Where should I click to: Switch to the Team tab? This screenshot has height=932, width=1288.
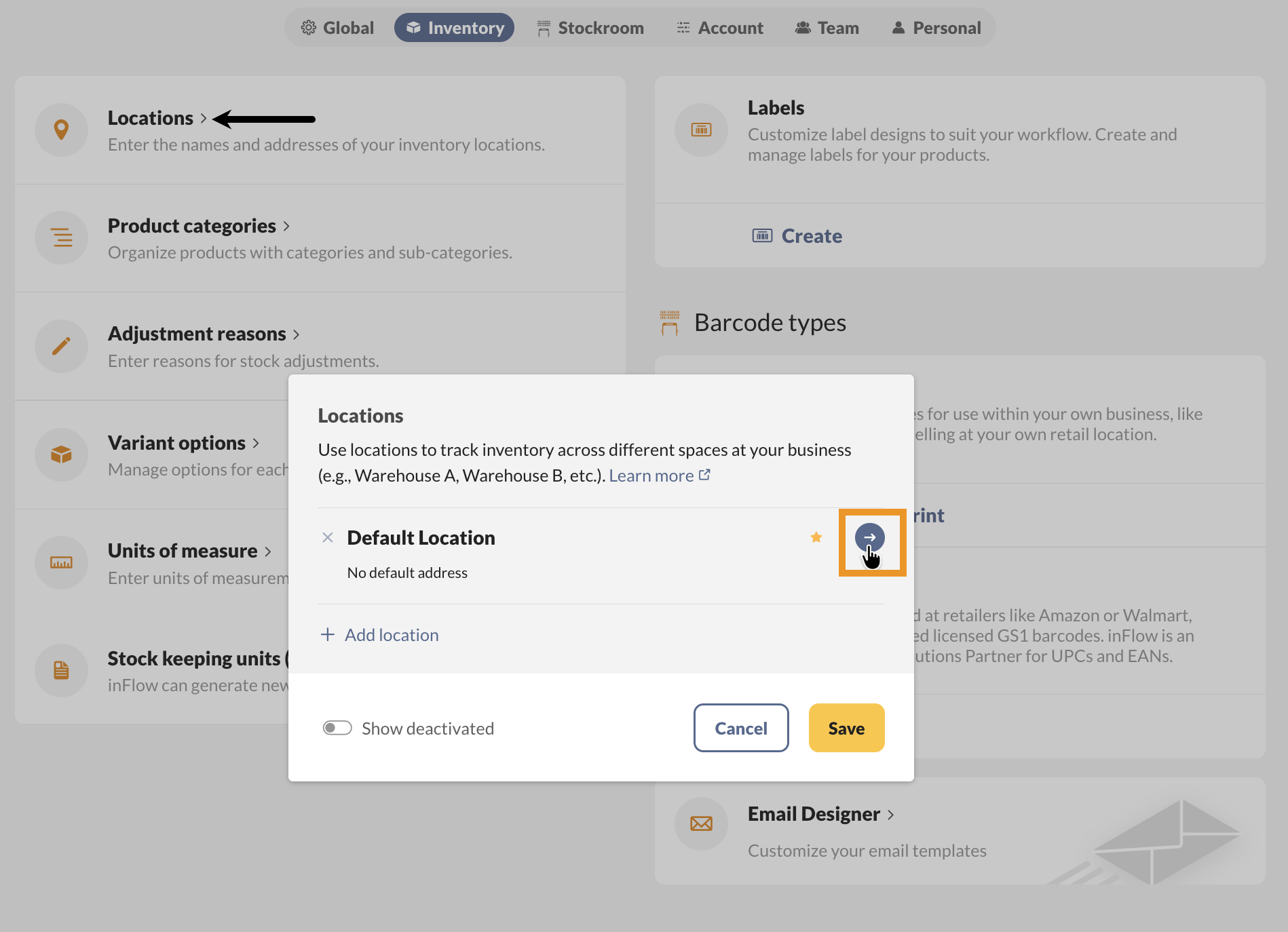click(827, 28)
